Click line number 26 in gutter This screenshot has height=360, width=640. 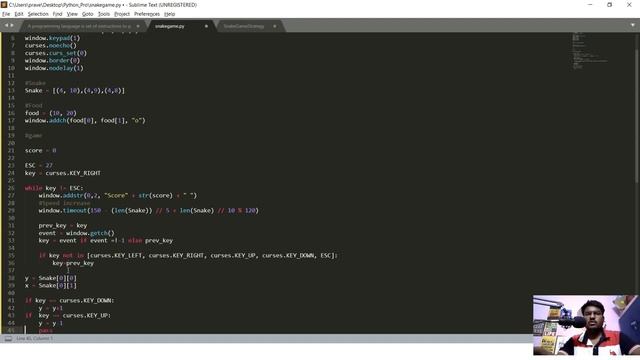[11, 188]
